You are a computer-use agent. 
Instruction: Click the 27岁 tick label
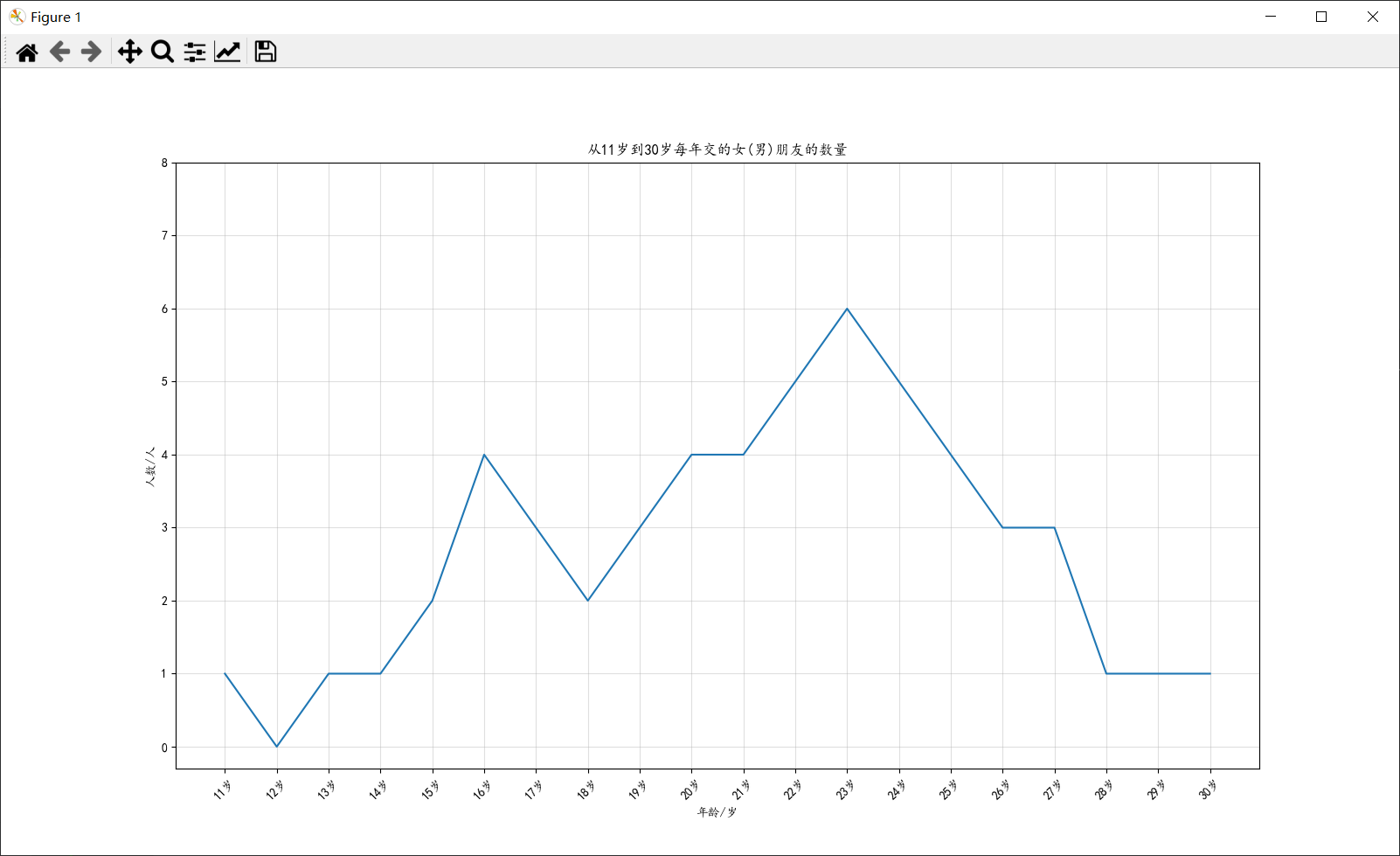pos(1053,790)
